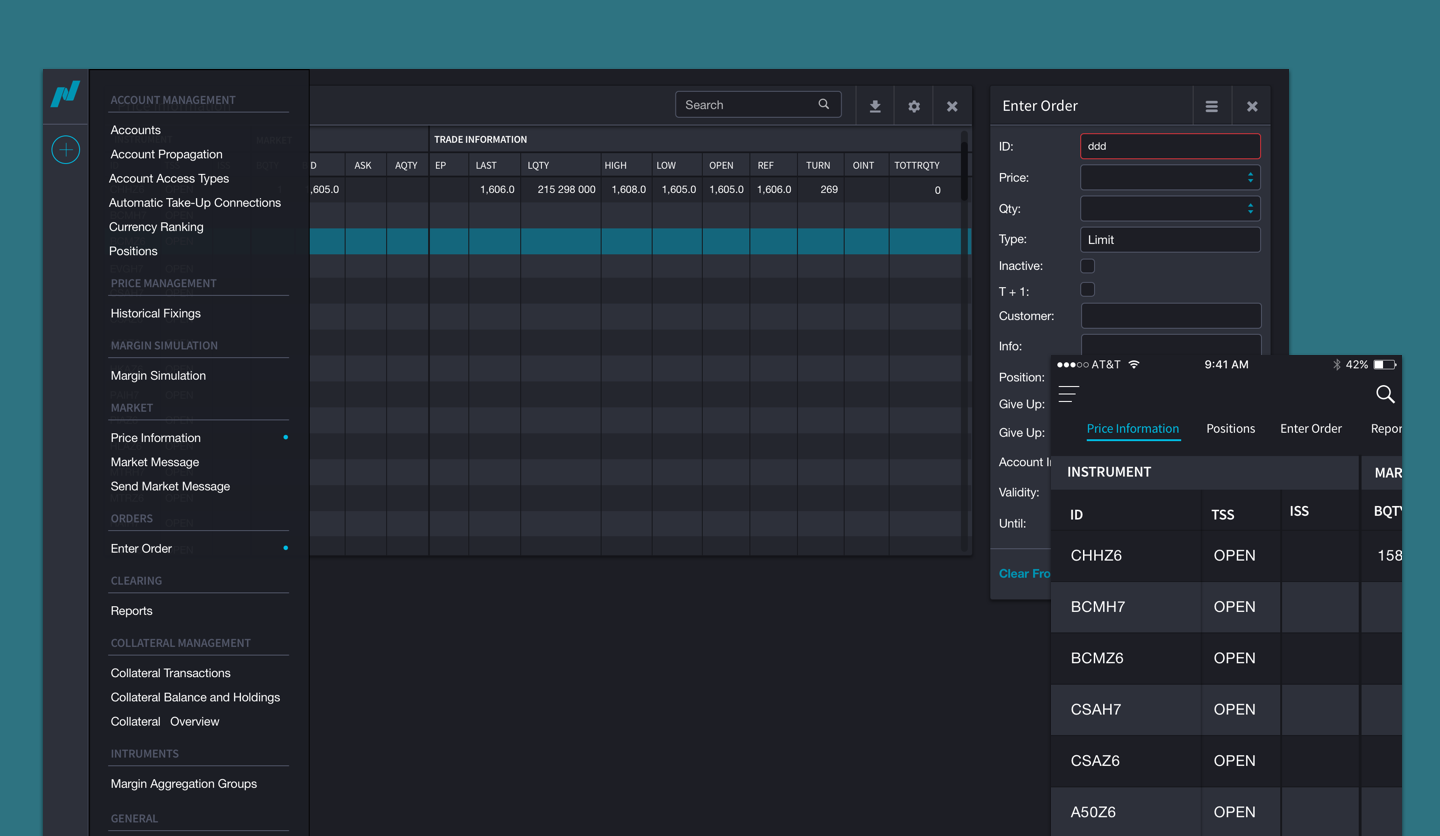1440x836 pixels.
Task: Open Automatic Take-Up Connections item
Action: [x=195, y=202]
